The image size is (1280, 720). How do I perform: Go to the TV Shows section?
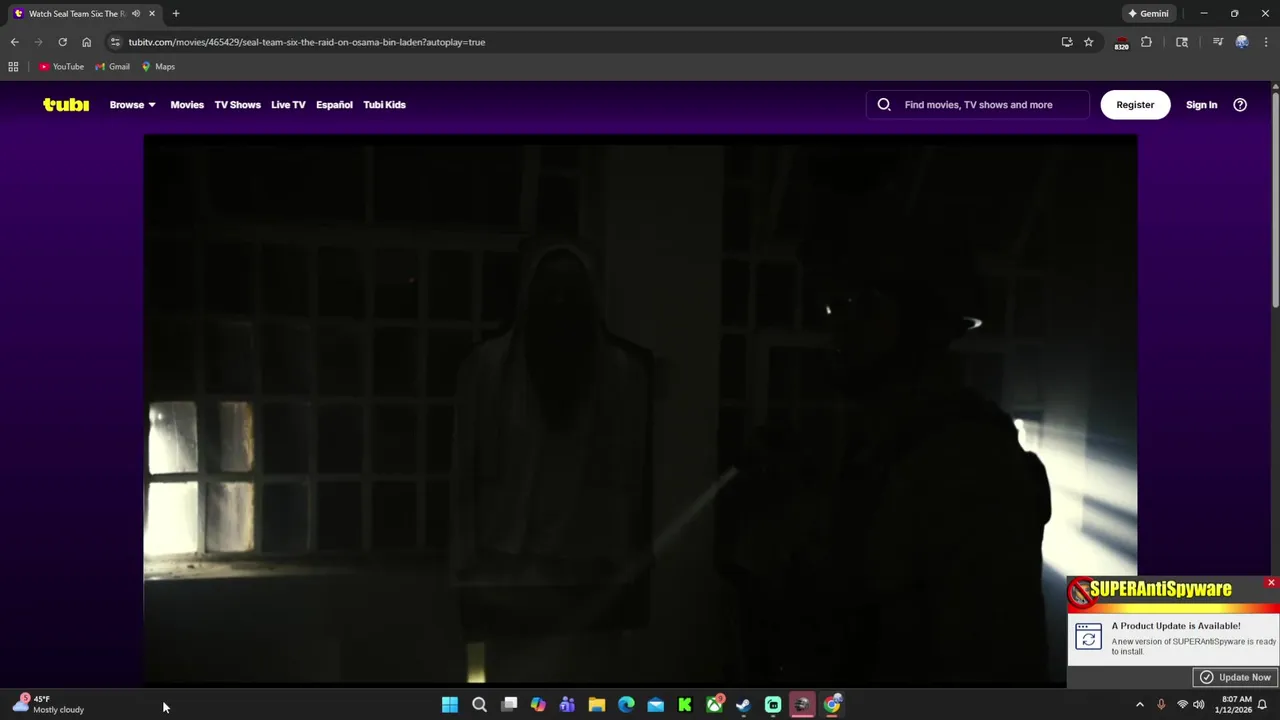click(x=237, y=104)
